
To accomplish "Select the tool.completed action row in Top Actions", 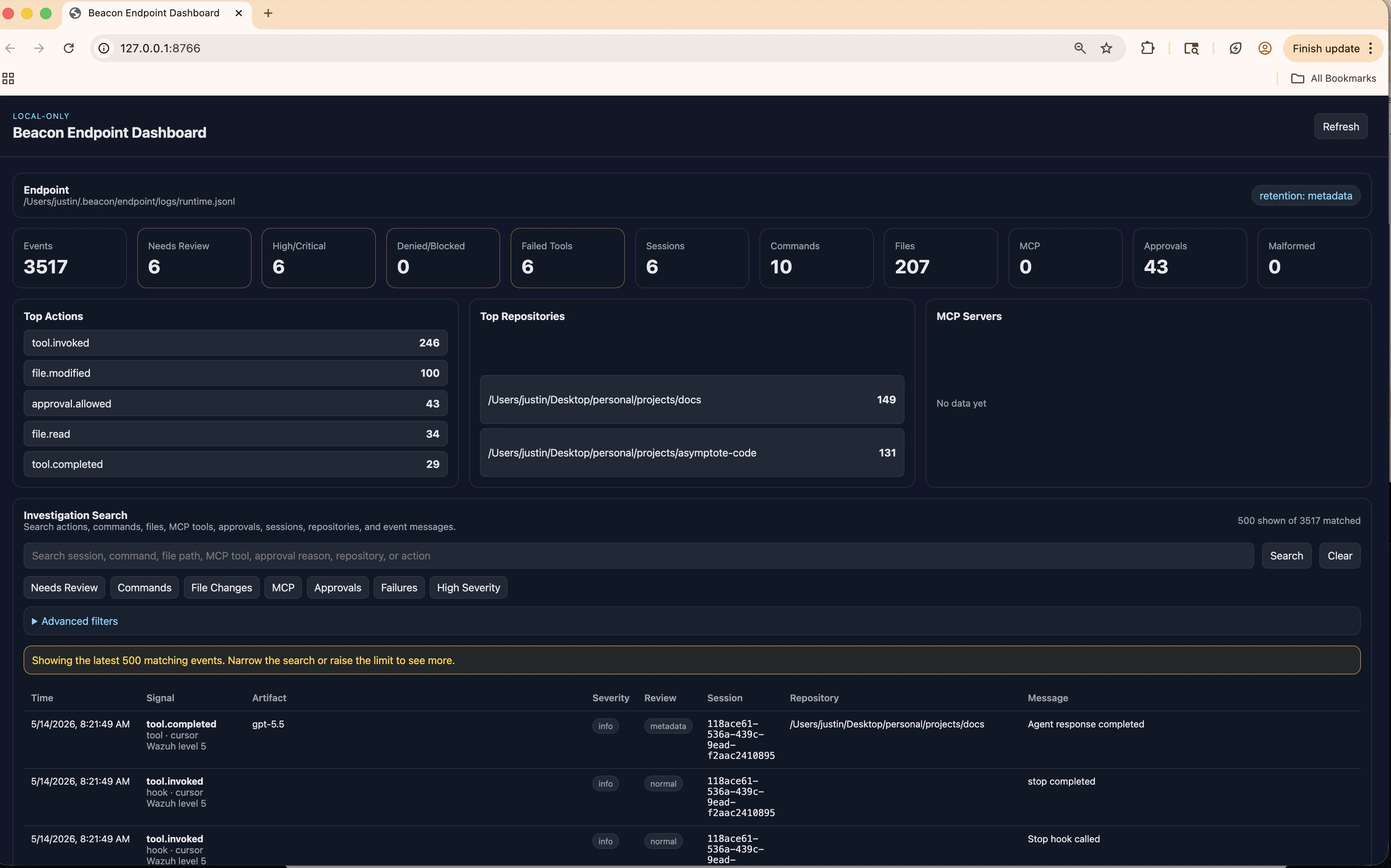I will 236,464.
